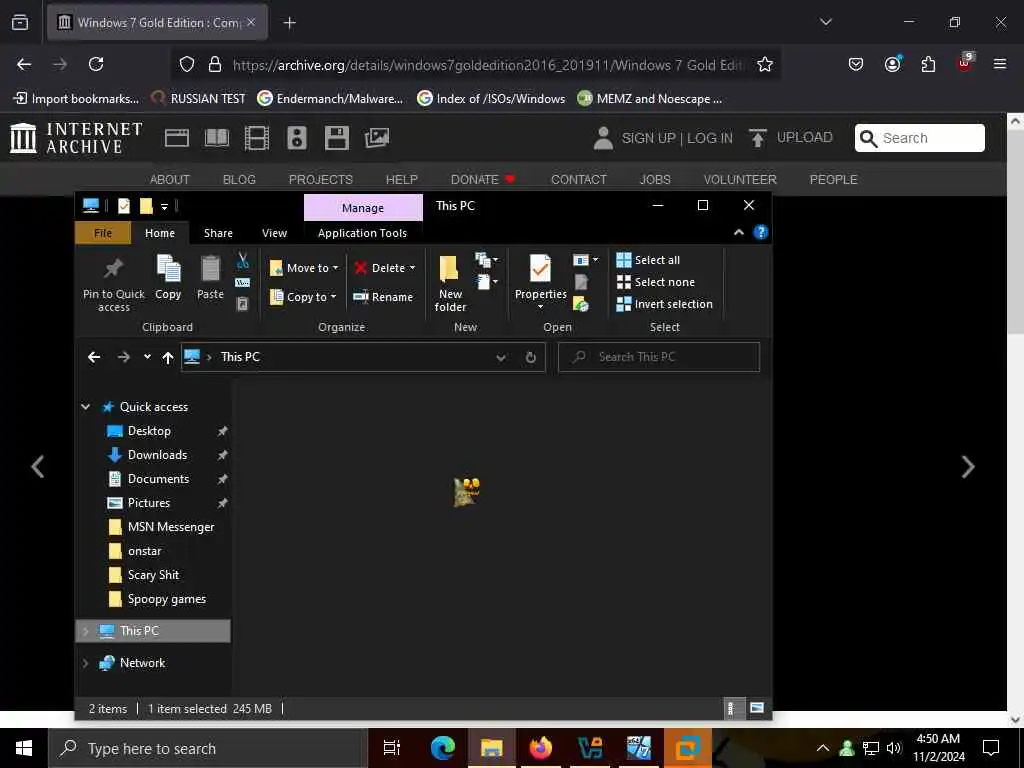Image resolution: width=1024 pixels, height=768 pixels.
Task: Switch to the Share ribbon tab
Action: pyautogui.click(x=218, y=233)
